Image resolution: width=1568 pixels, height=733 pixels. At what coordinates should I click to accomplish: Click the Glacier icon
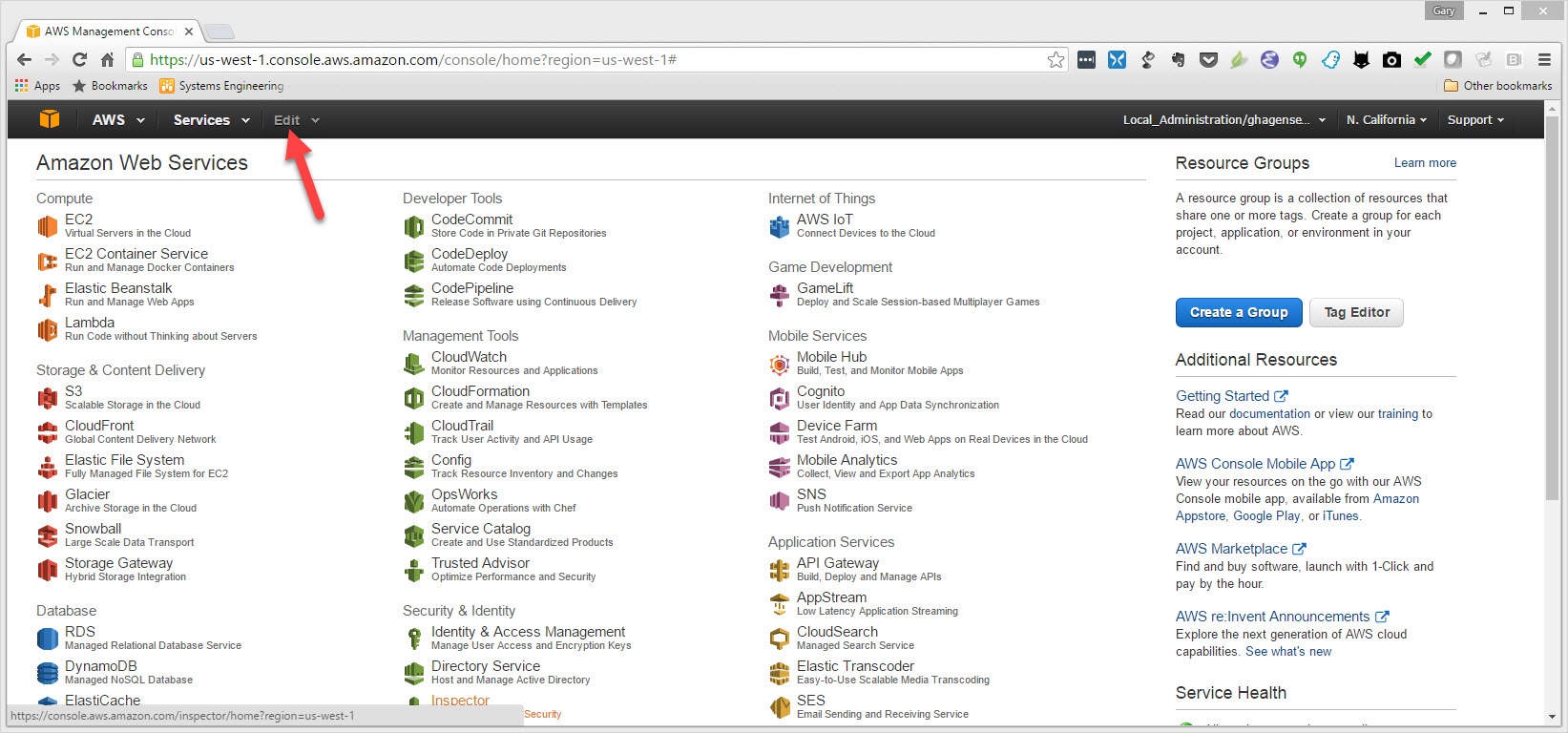(x=48, y=501)
